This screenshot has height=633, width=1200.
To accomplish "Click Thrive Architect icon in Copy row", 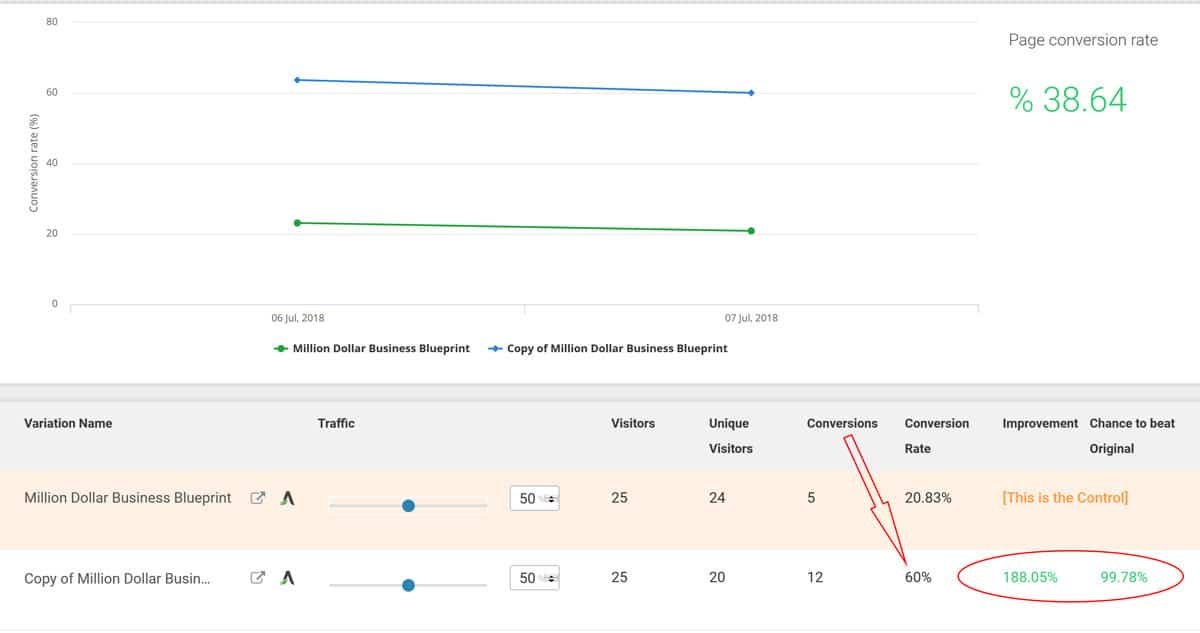I will (288, 577).
